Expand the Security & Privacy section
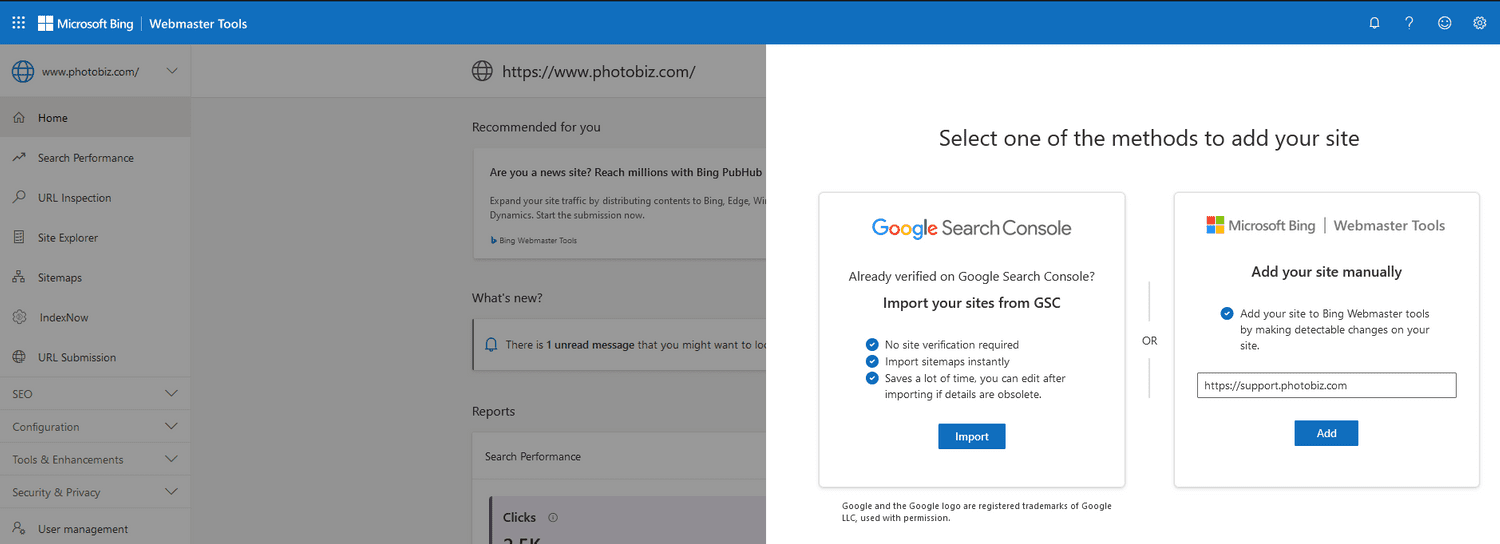The image size is (1500, 544). pos(171,492)
